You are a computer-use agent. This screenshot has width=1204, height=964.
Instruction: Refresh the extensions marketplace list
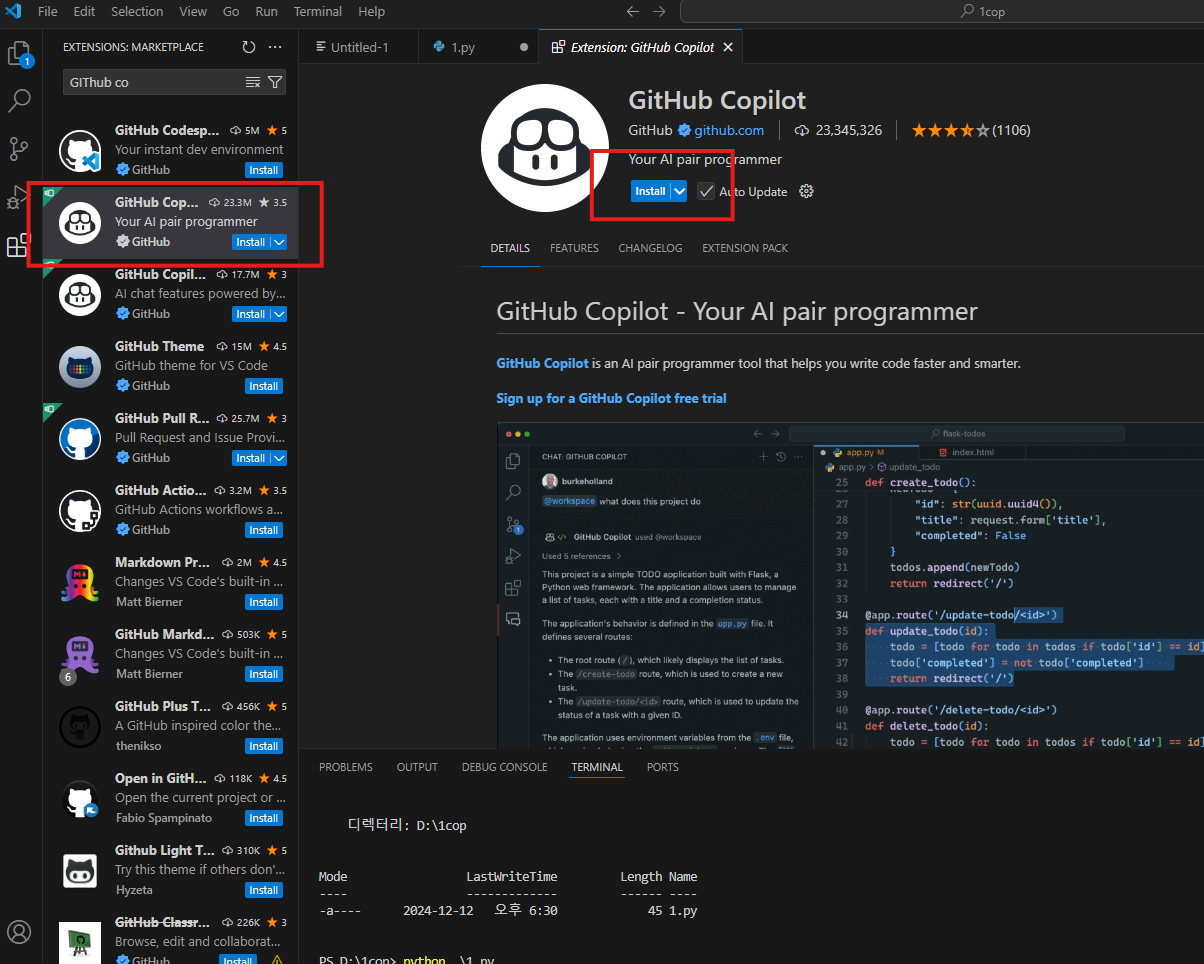(249, 47)
